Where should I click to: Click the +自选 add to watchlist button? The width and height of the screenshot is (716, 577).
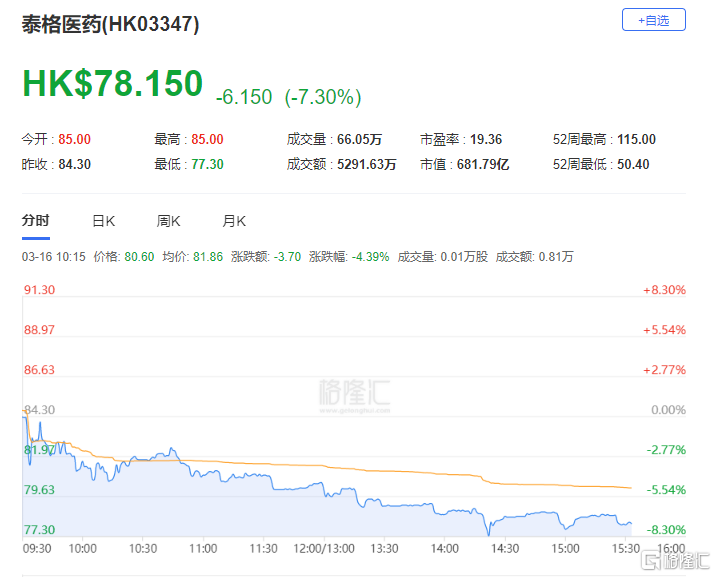[x=653, y=20]
